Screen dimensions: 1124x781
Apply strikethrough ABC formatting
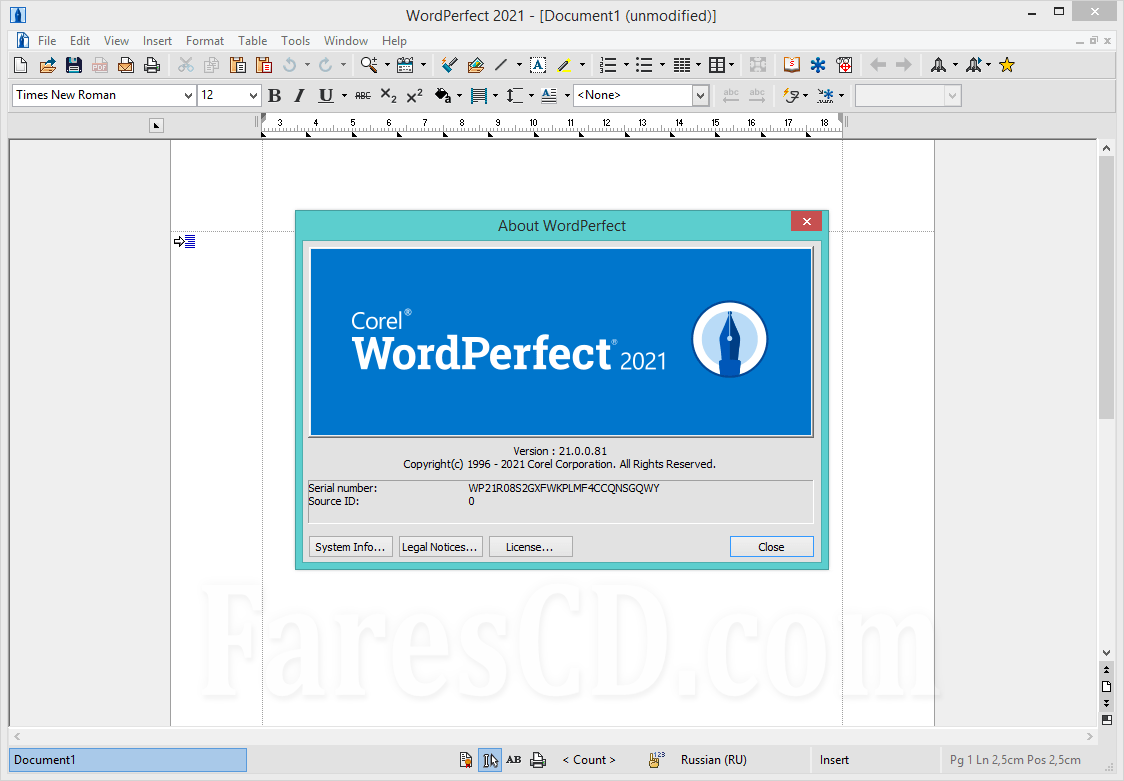click(363, 95)
